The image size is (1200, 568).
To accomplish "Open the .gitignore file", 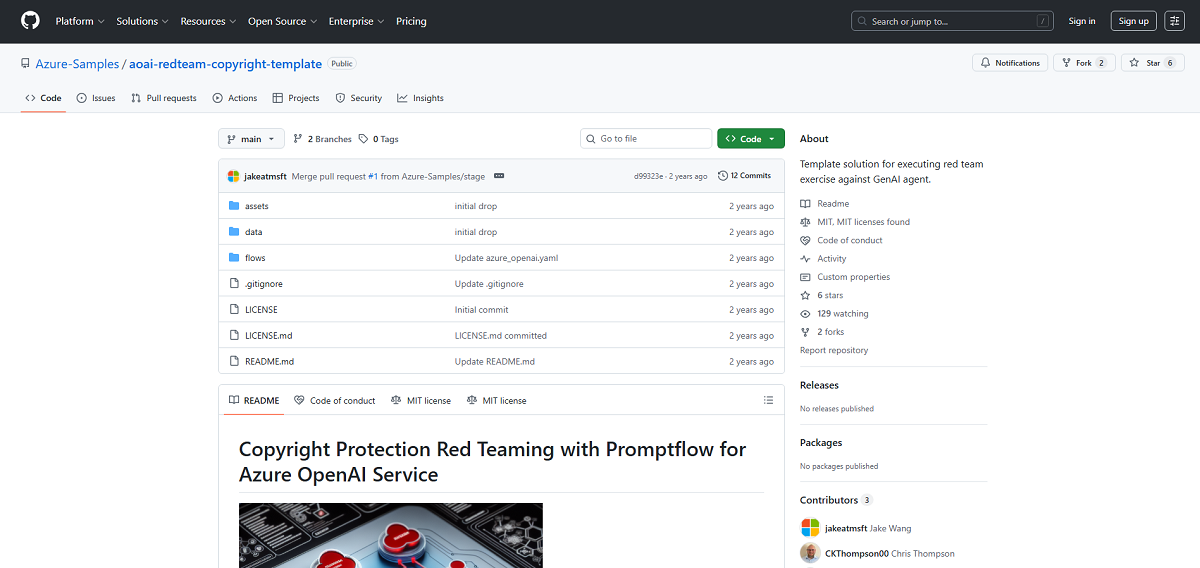I will [x=263, y=284].
